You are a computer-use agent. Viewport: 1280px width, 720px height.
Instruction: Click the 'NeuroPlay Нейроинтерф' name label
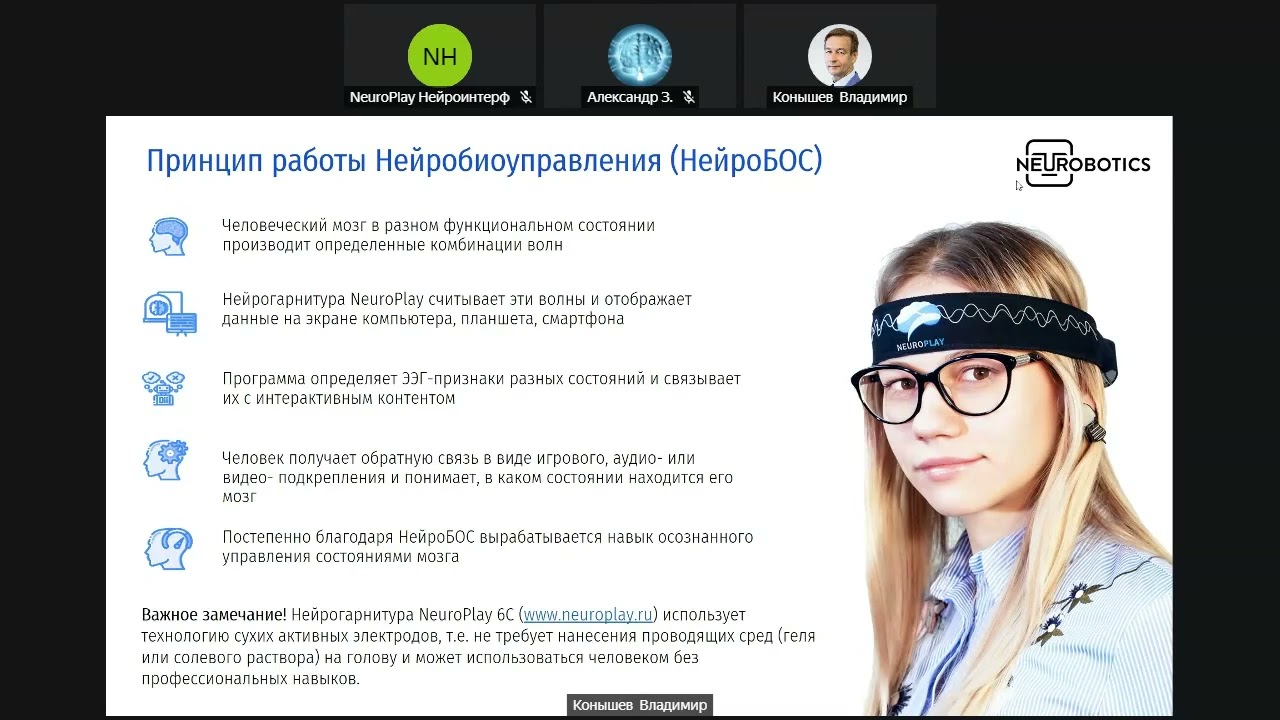click(430, 97)
